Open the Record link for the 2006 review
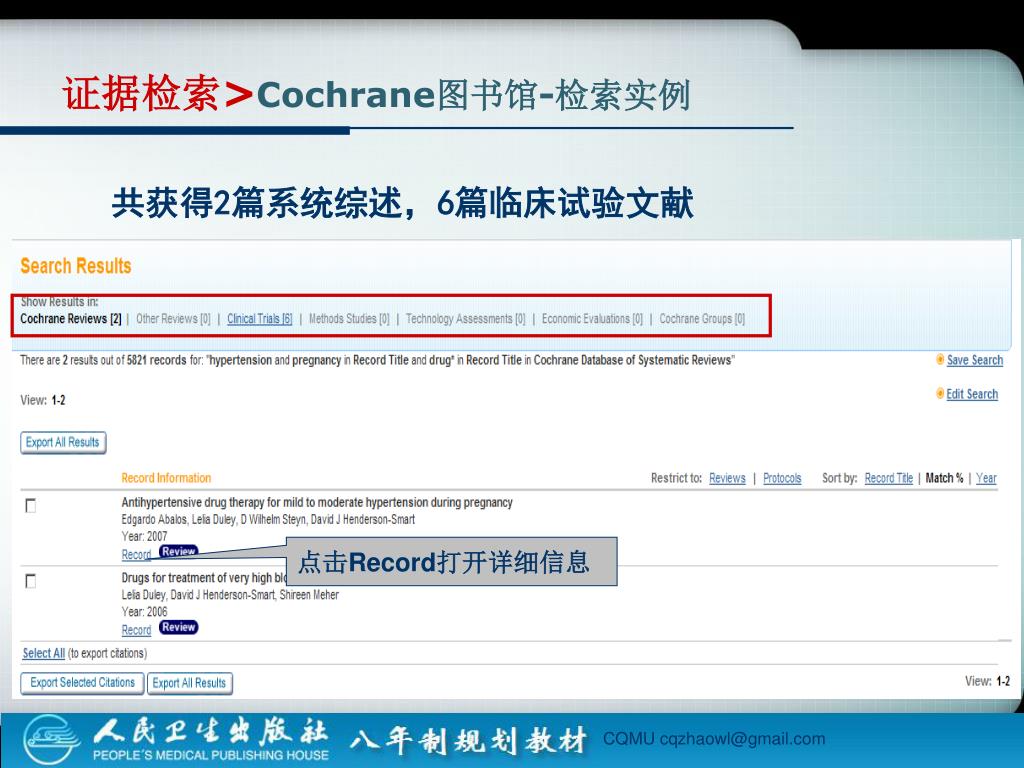This screenshot has width=1024, height=768. 136,630
